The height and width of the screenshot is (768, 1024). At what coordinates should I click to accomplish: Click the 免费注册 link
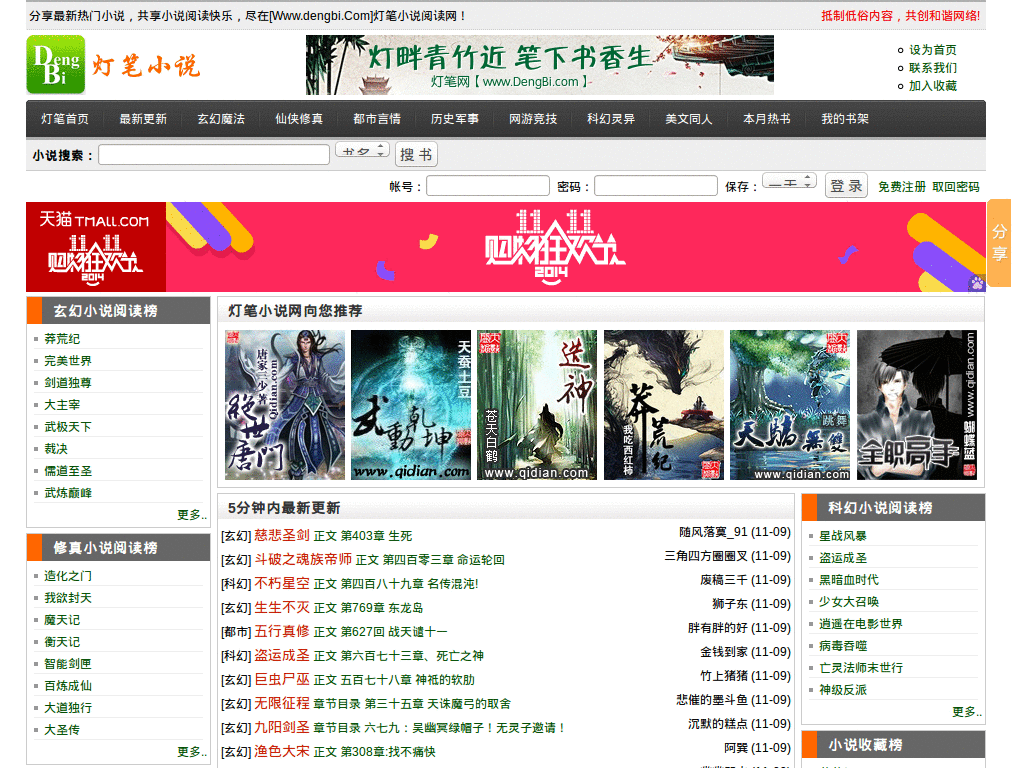coord(902,187)
